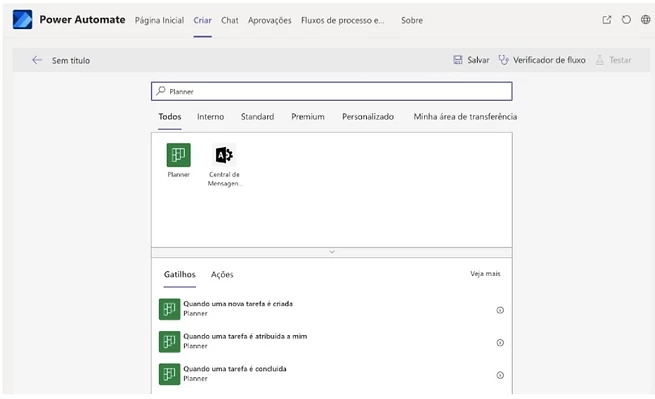Select the Premium filter tab
Screen dimensions: 655x399
point(308,117)
